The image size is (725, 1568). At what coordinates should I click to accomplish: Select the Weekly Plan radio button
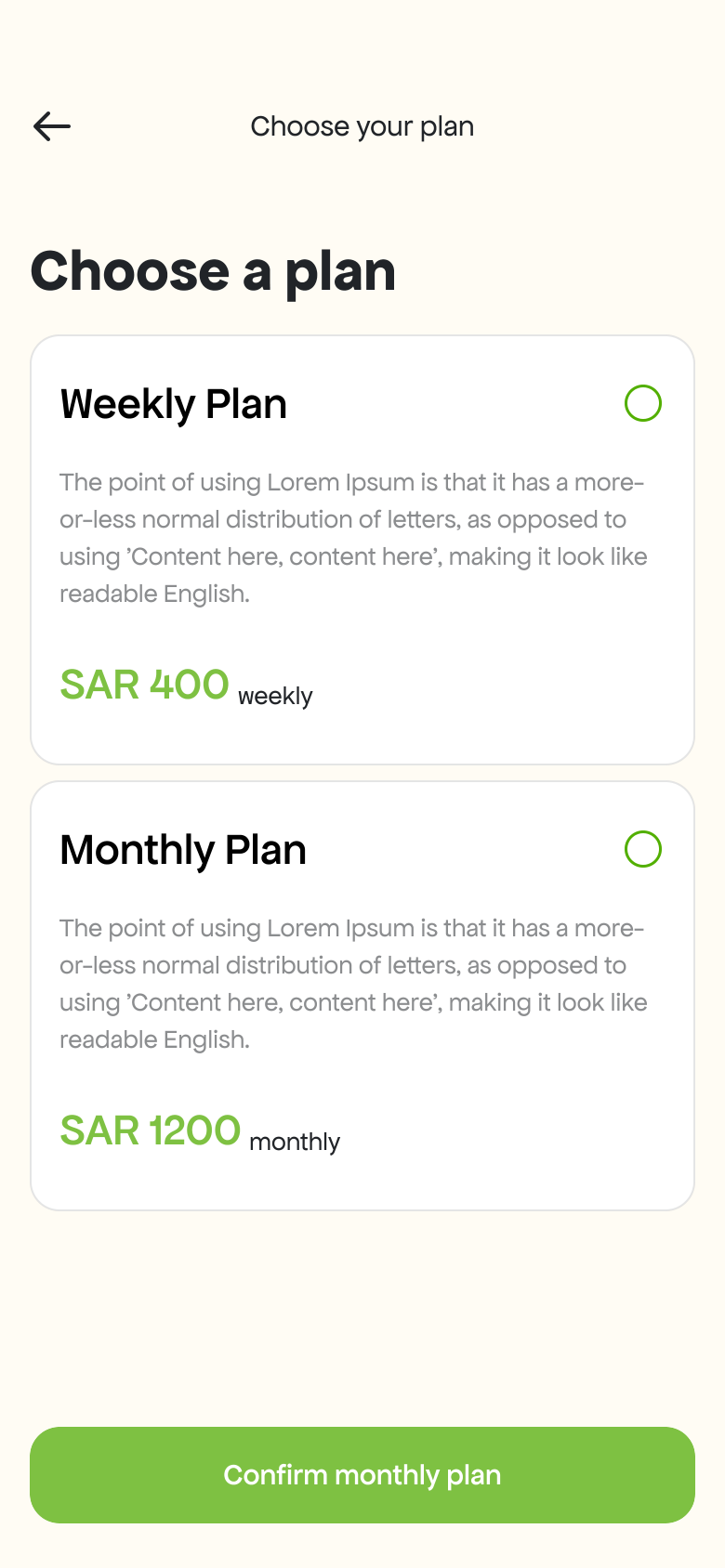(643, 403)
